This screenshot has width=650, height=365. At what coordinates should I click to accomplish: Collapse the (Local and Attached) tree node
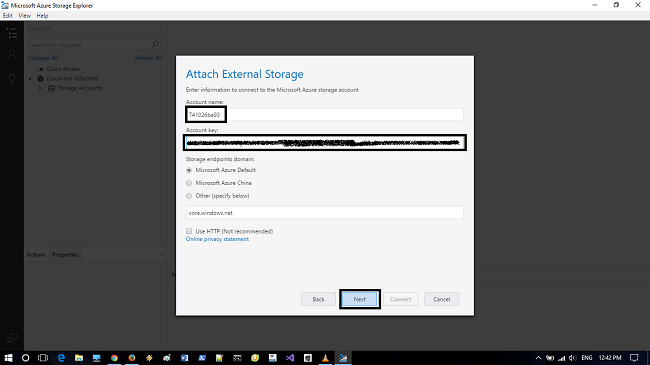30,78
